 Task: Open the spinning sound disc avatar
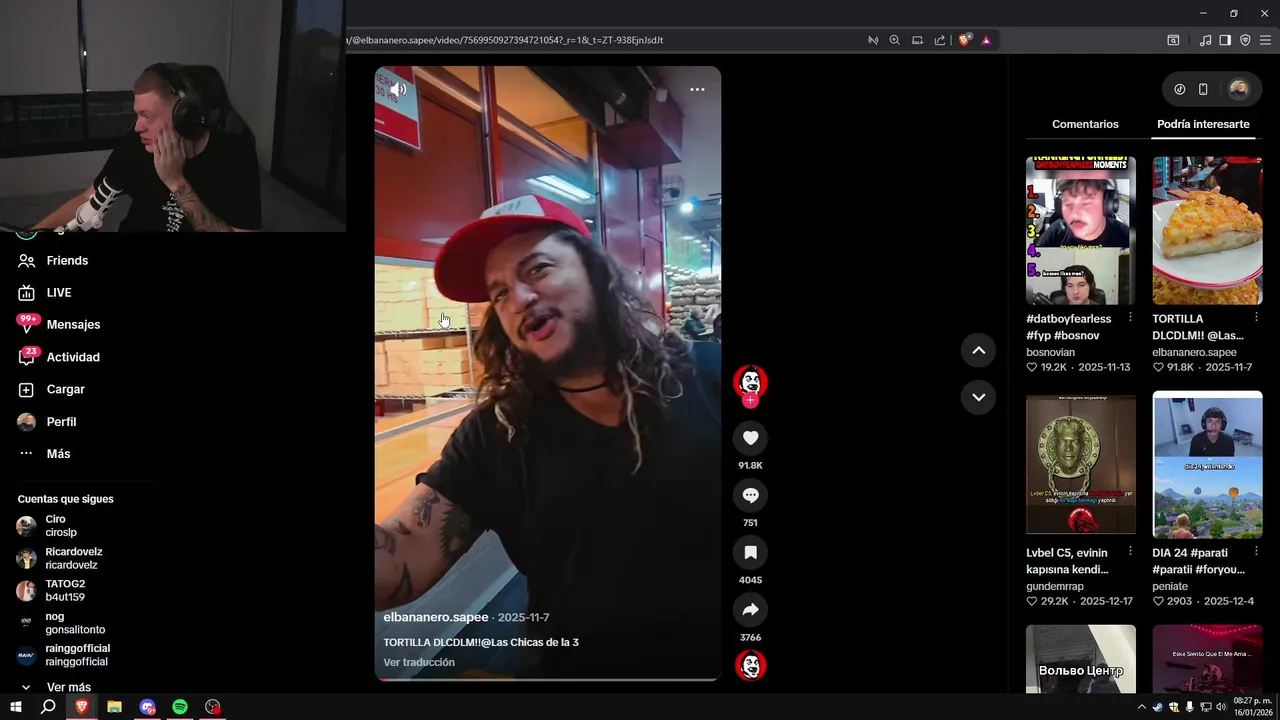point(750,665)
